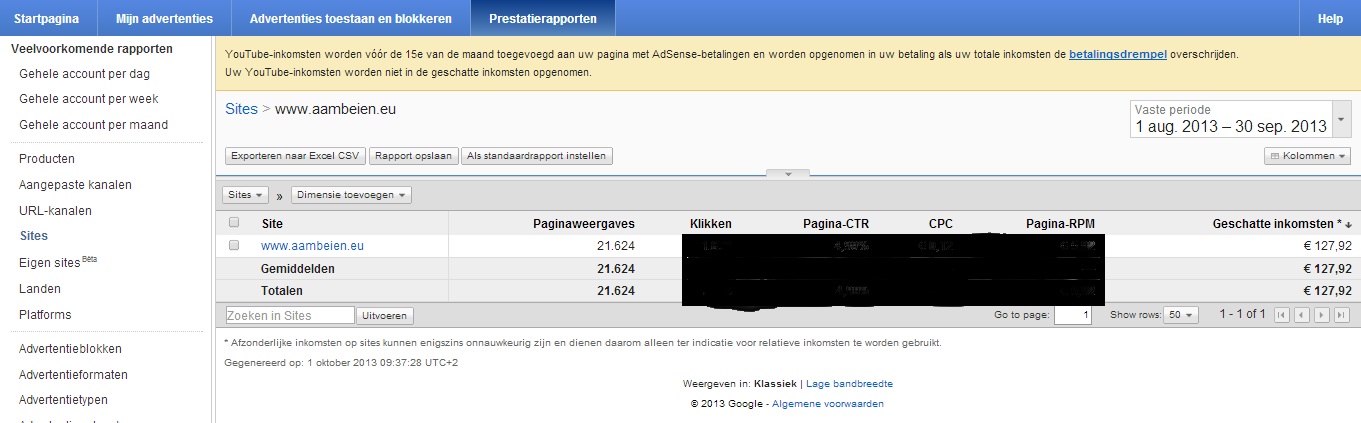Switch to Lage bandbreedte view
This screenshot has height=423, width=1361.
click(x=849, y=384)
